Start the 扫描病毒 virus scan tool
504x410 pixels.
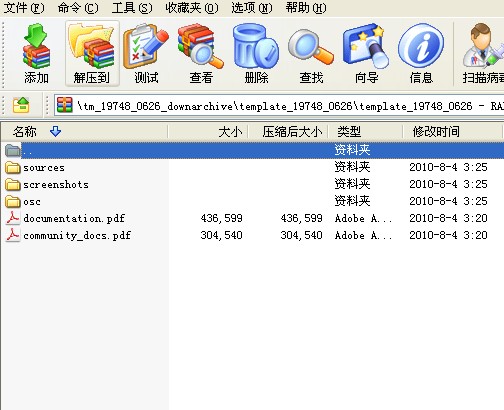(x=483, y=53)
